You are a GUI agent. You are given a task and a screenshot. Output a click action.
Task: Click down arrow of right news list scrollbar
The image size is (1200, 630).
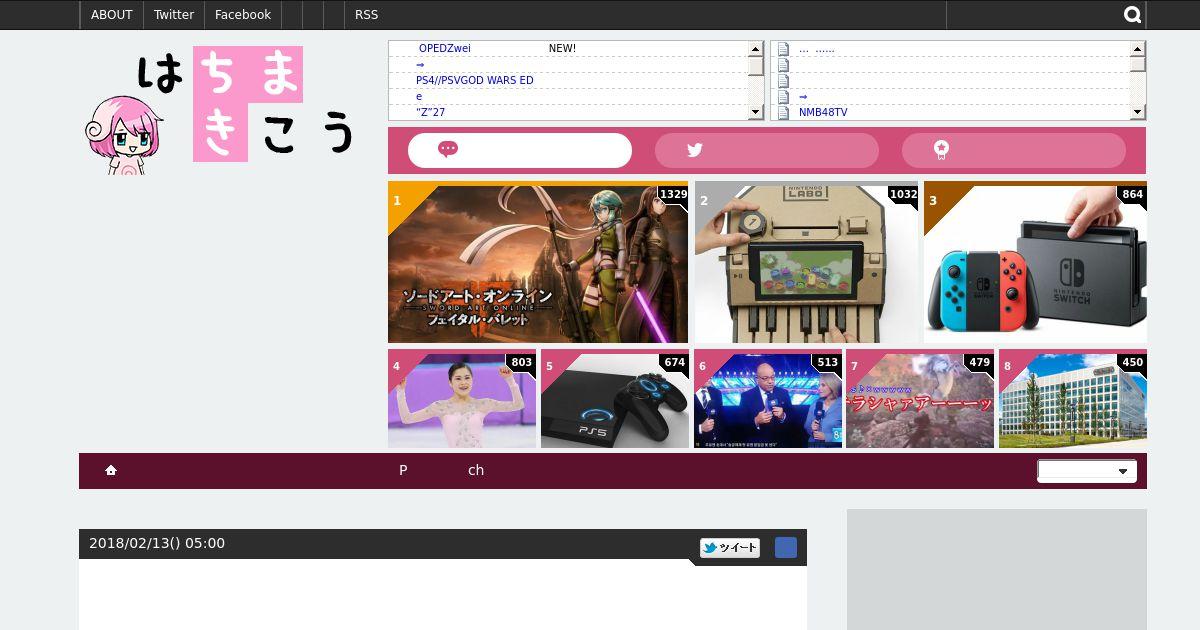(1138, 112)
